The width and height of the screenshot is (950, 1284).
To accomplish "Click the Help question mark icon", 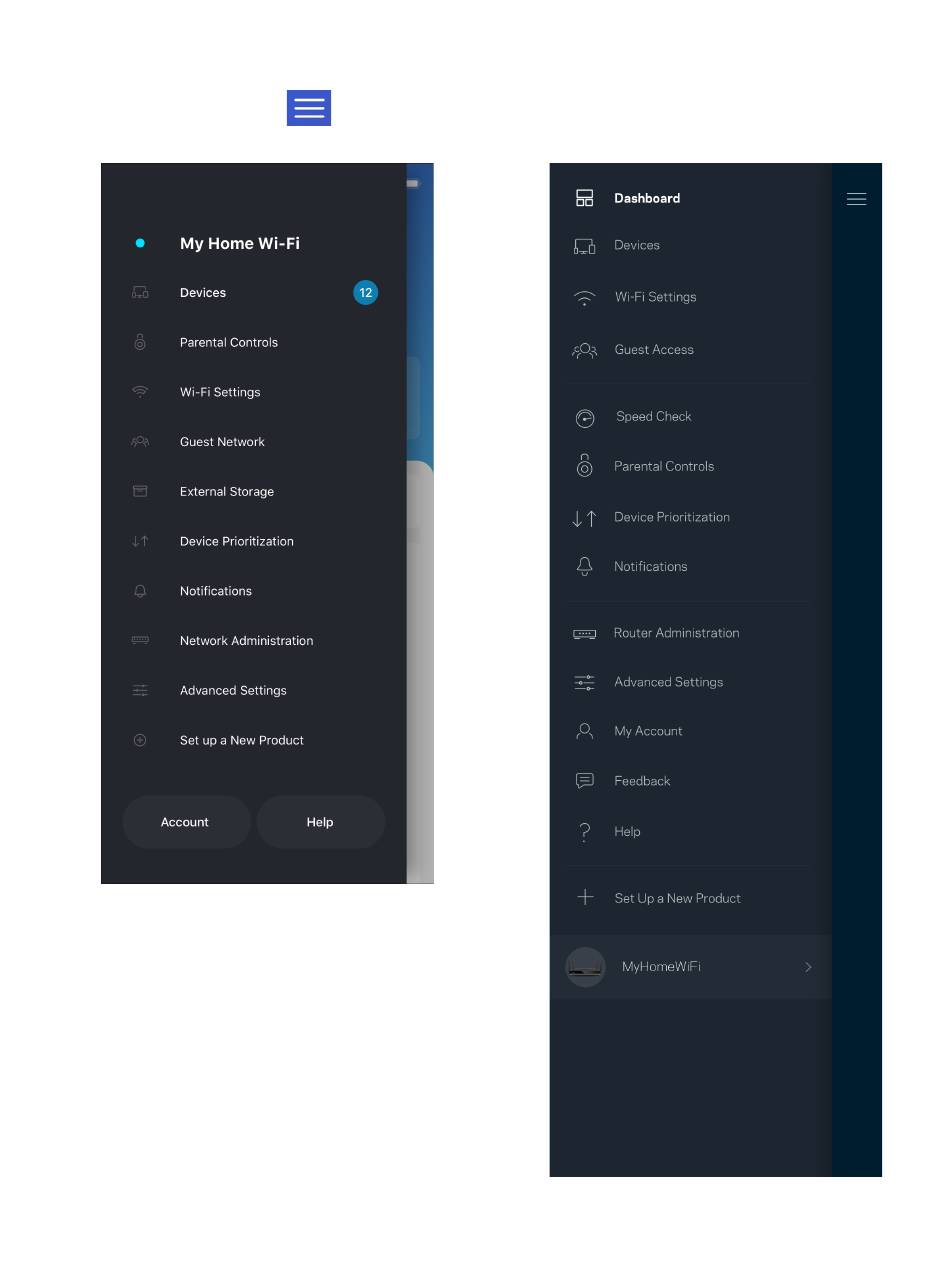I will pyautogui.click(x=585, y=832).
